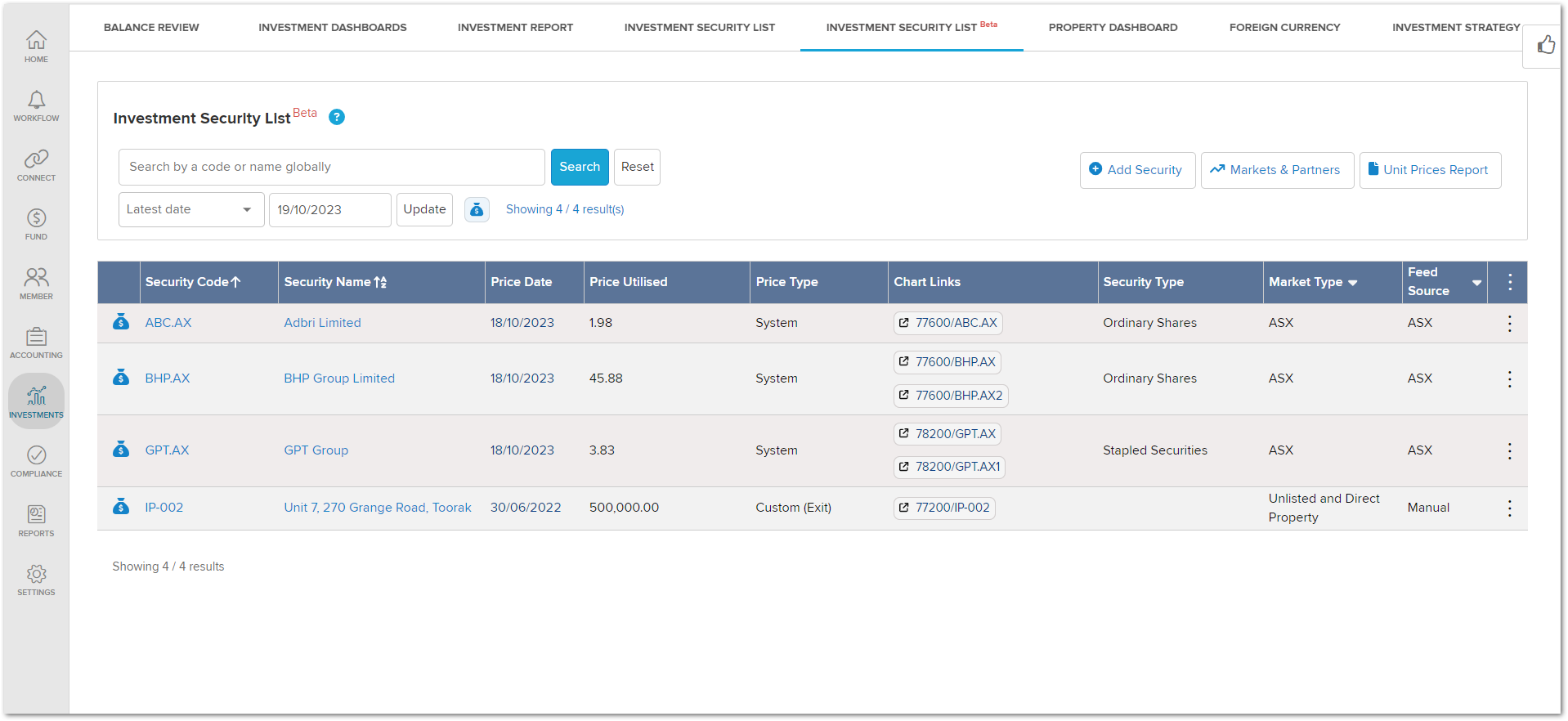
Task: Open the ABC.AX security code link
Action: 168,323
